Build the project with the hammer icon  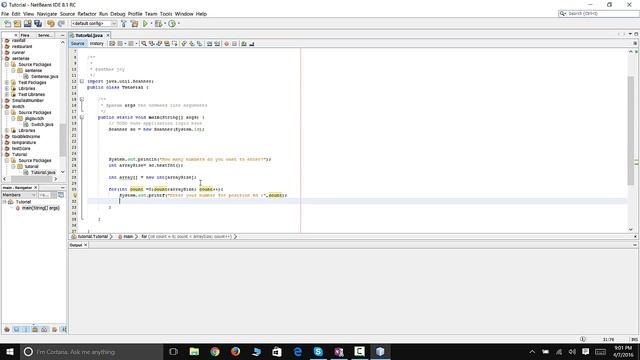point(124,24)
